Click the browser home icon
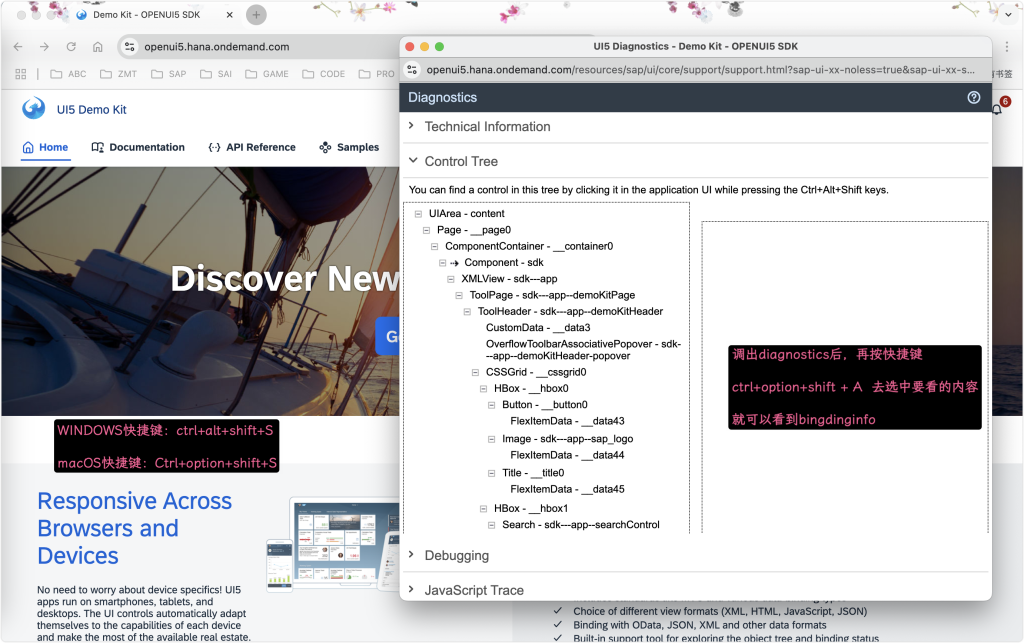This screenshot has height=643, width=1024. pos(97,47)
